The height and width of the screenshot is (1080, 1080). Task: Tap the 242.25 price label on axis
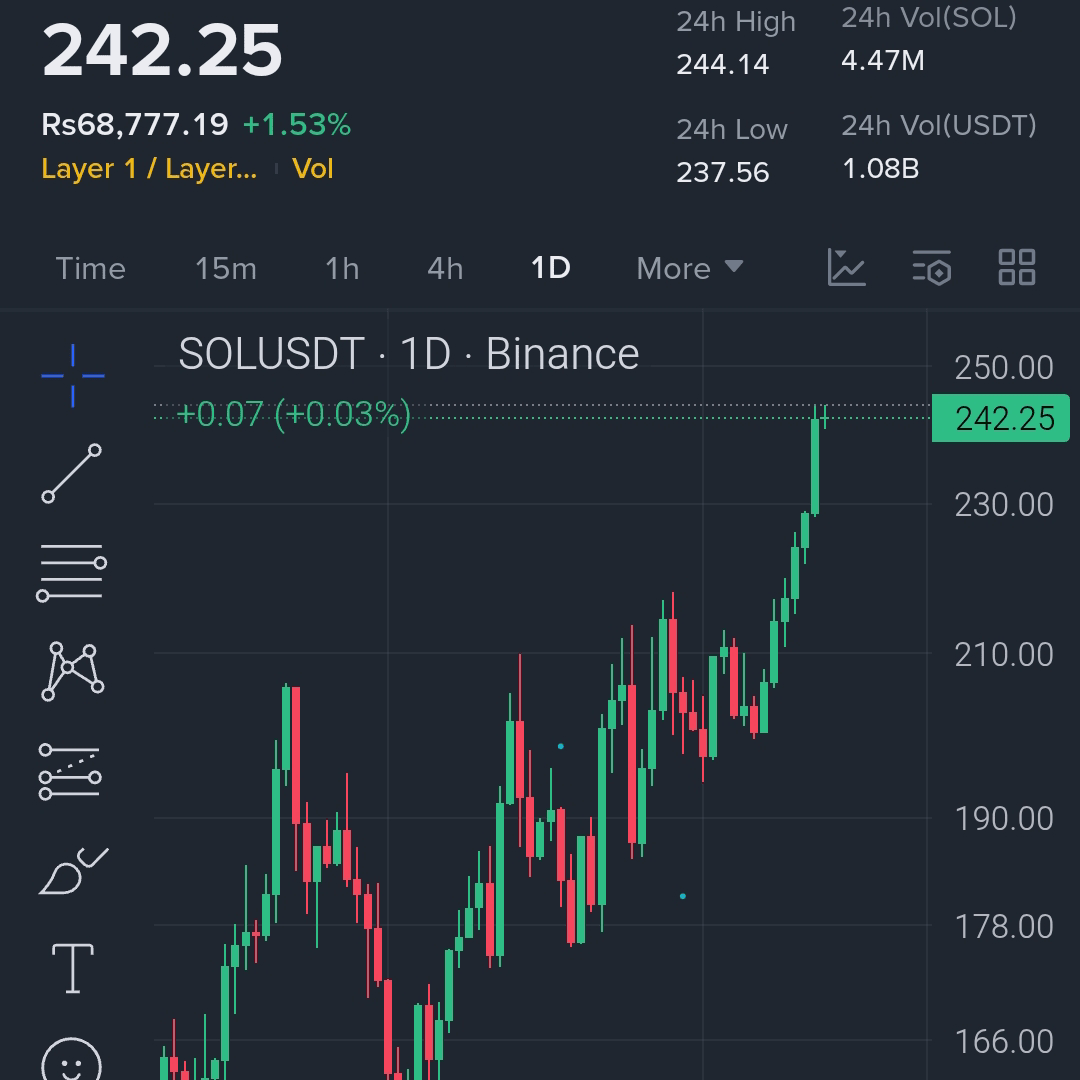pyautogui.click(x=1000, y=418)
